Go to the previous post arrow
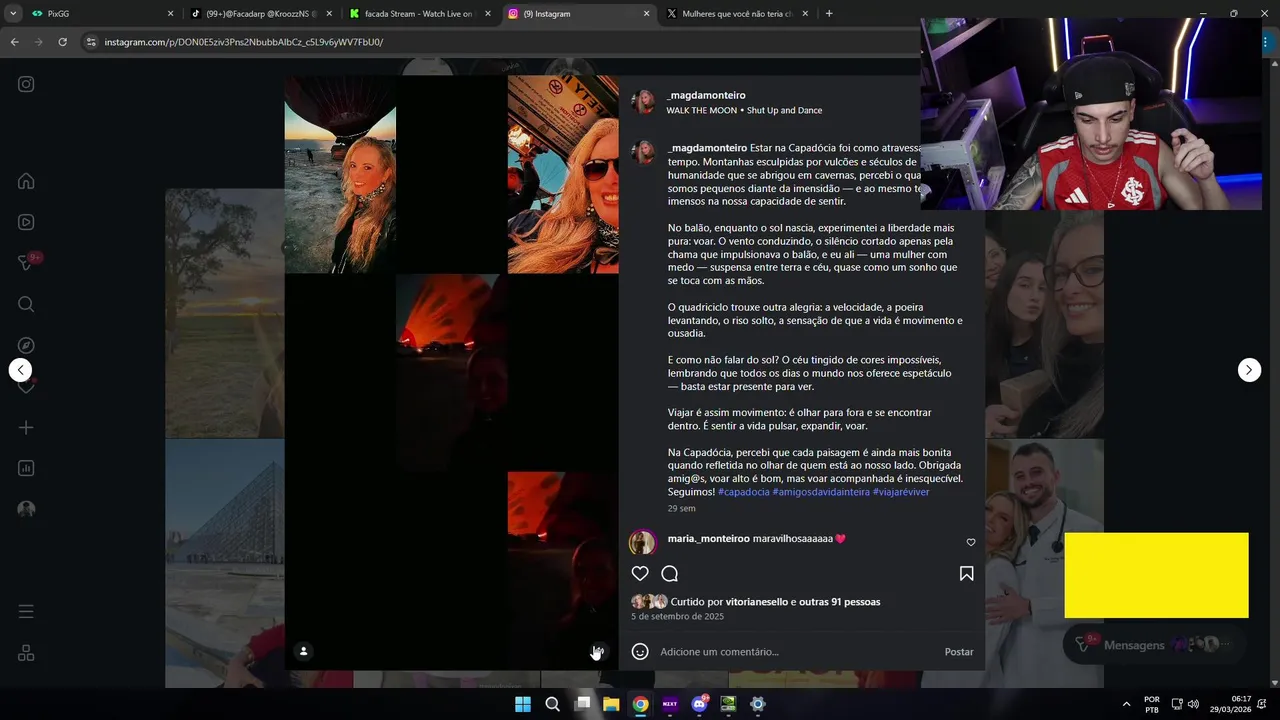 [20, 370]
